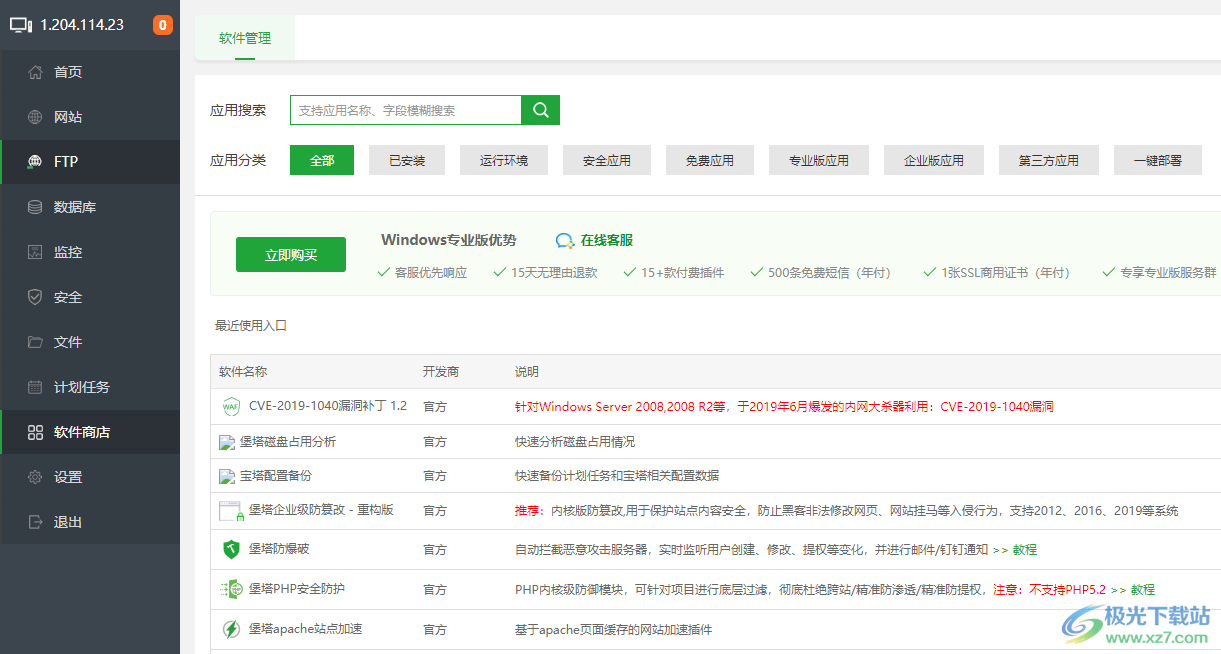This screenshot has height=654, width=1221.
Task: Click the grid icon next to 软件商店
Action: click(35, 432)
